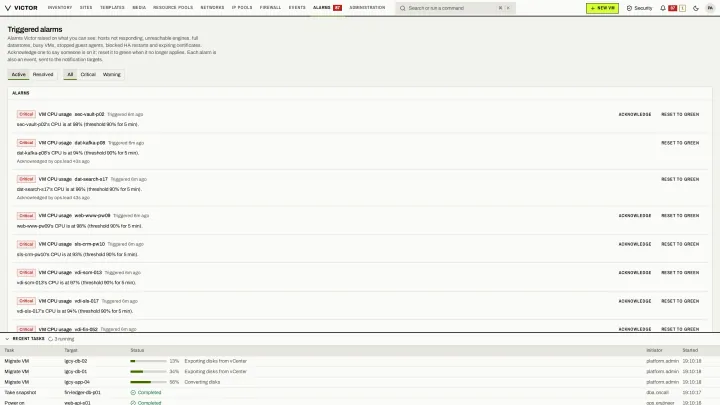This screenshot has height=405, width=720.
Task: Show All severity alarms
Action: pos(70,74)
